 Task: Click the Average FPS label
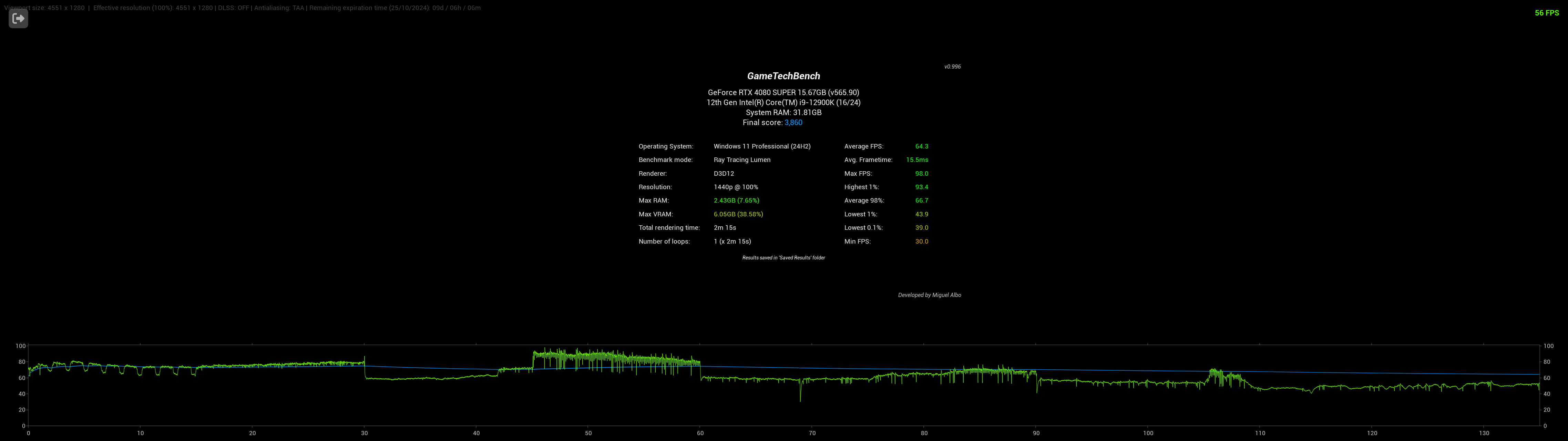[864, 146]
